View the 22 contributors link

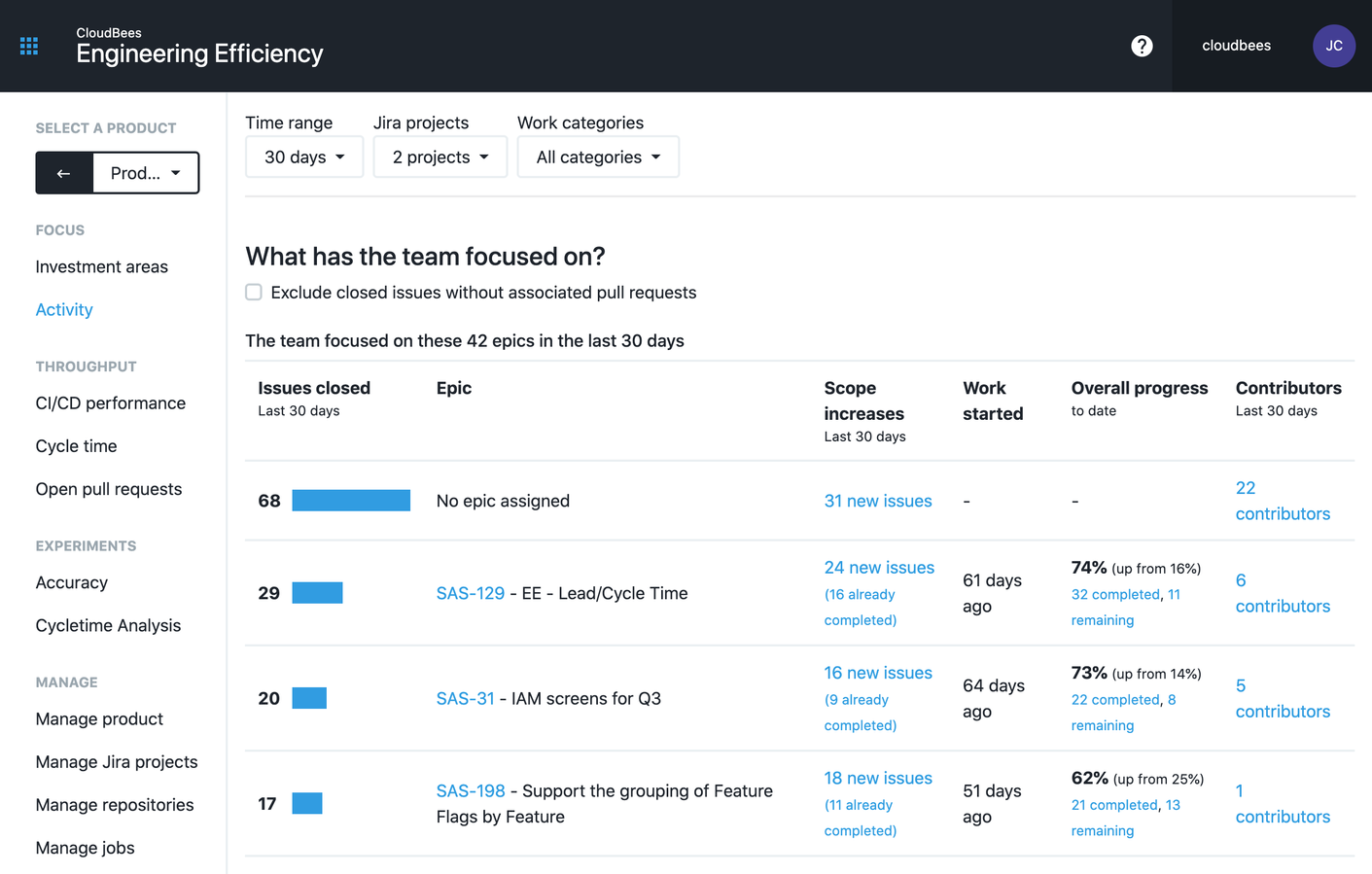(1283, 501)
